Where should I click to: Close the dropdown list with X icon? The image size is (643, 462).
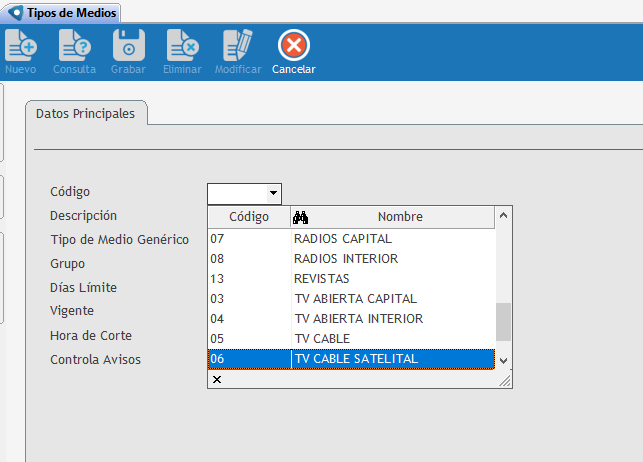click(x=217, y=380)
